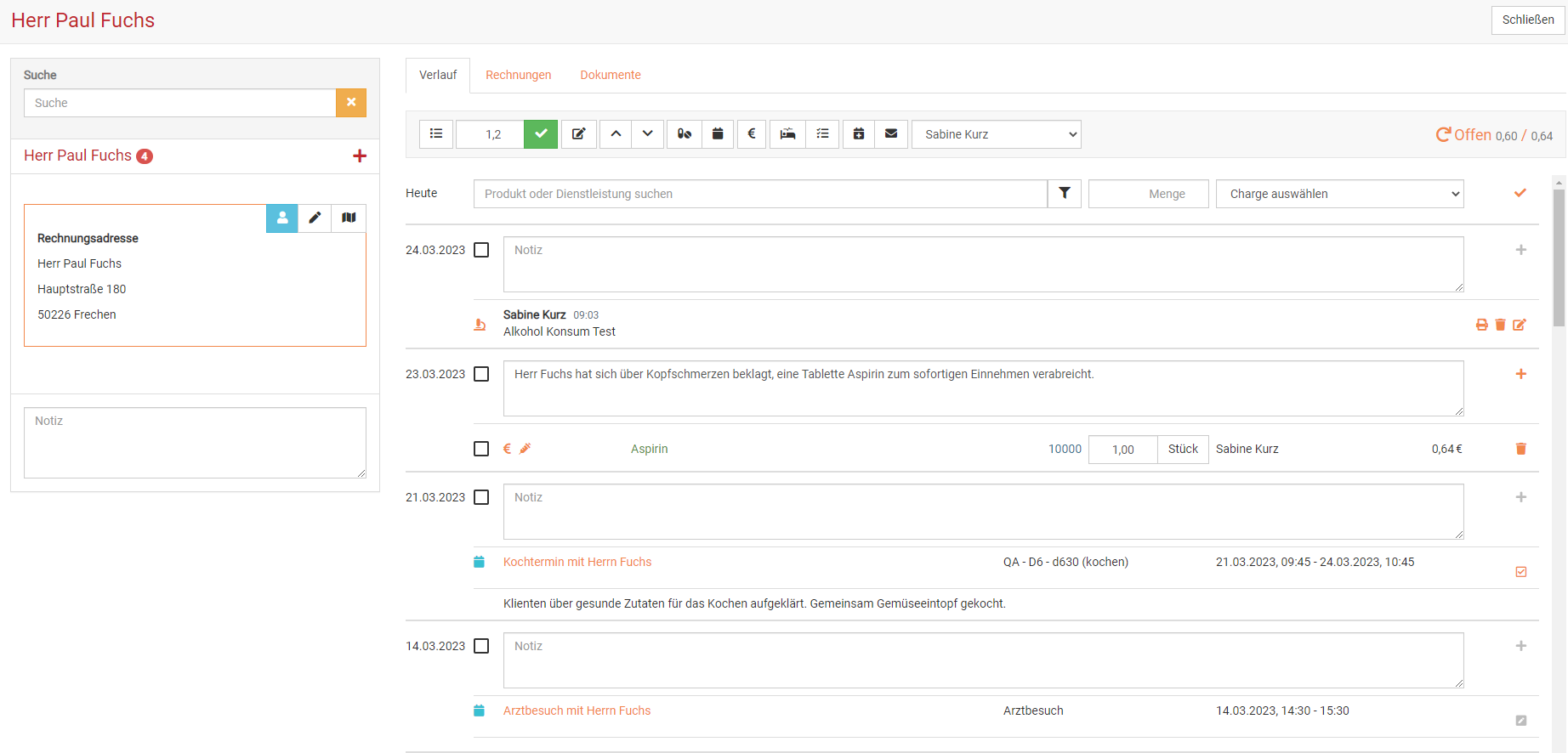Open the Kochtermin mit Herrn Fuchs link
This screenshot has width=1568, height=753.
point(577,562)
